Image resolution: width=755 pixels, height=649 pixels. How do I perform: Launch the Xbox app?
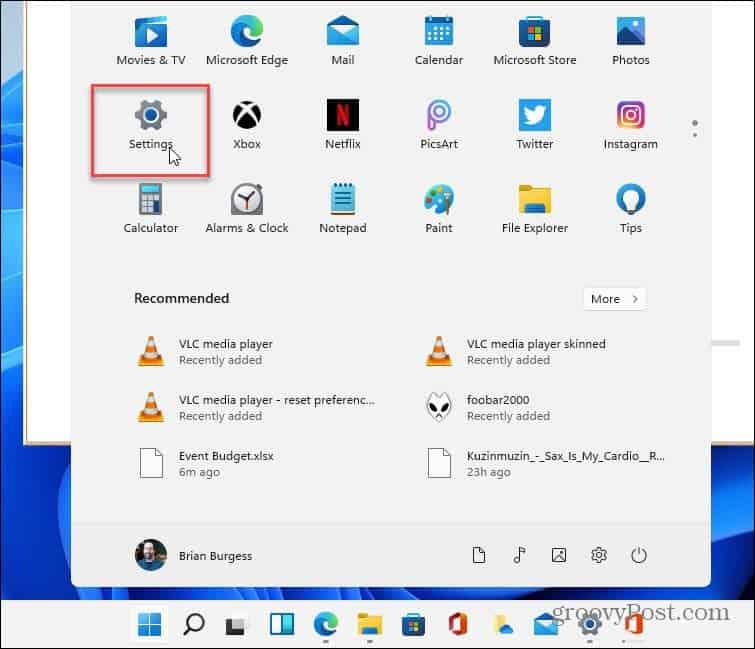coord(247,124)
